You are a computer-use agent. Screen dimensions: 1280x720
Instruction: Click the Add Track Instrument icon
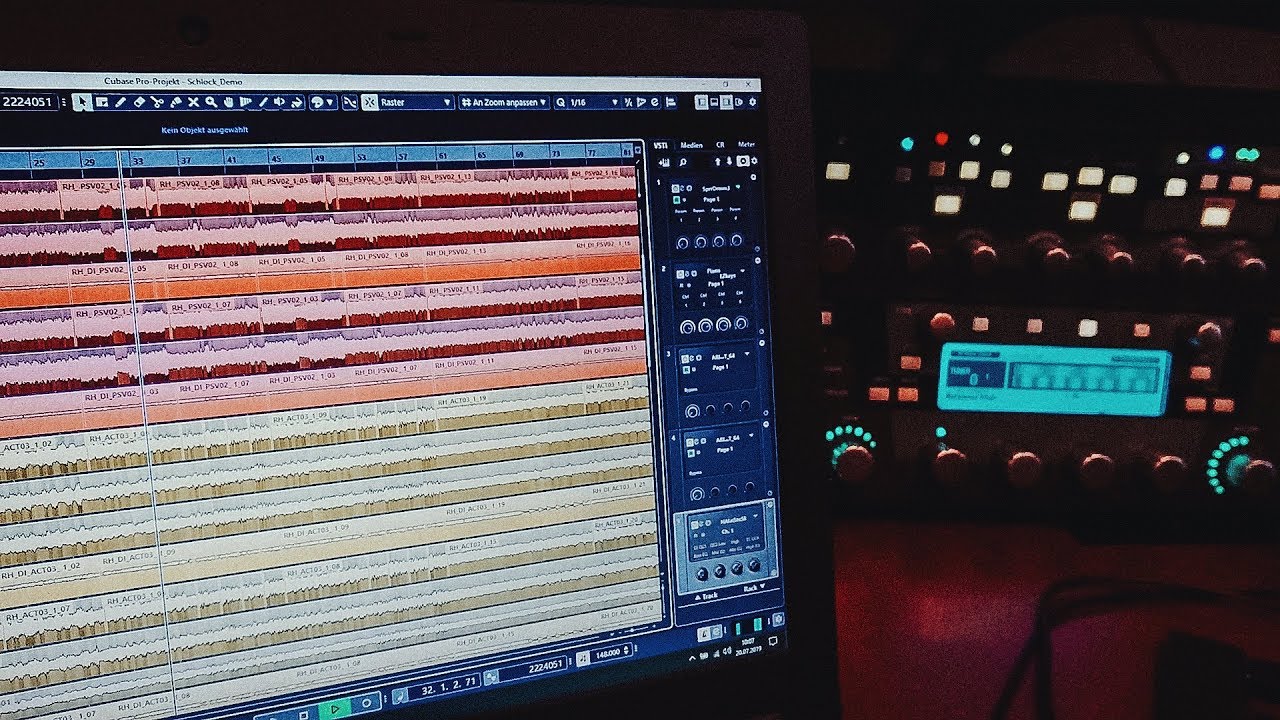[x=664, y=163]
